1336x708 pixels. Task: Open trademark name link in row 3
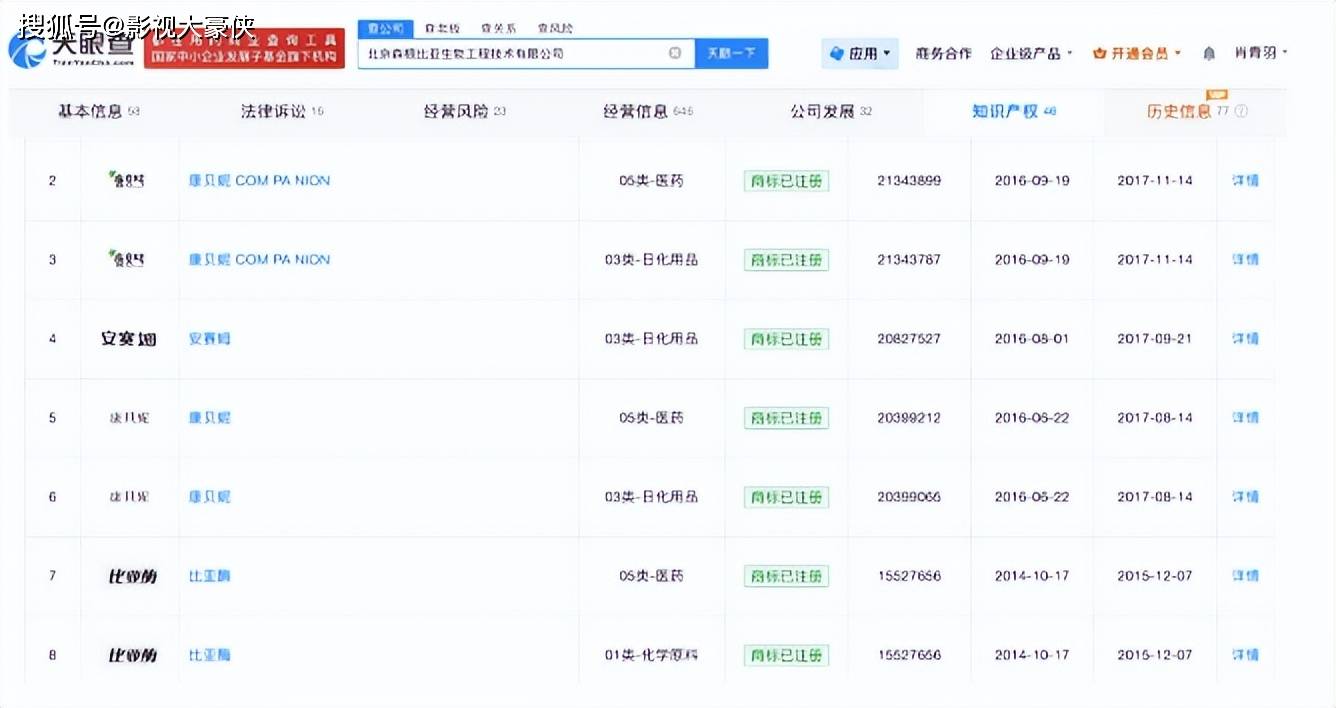coord(259,259)
